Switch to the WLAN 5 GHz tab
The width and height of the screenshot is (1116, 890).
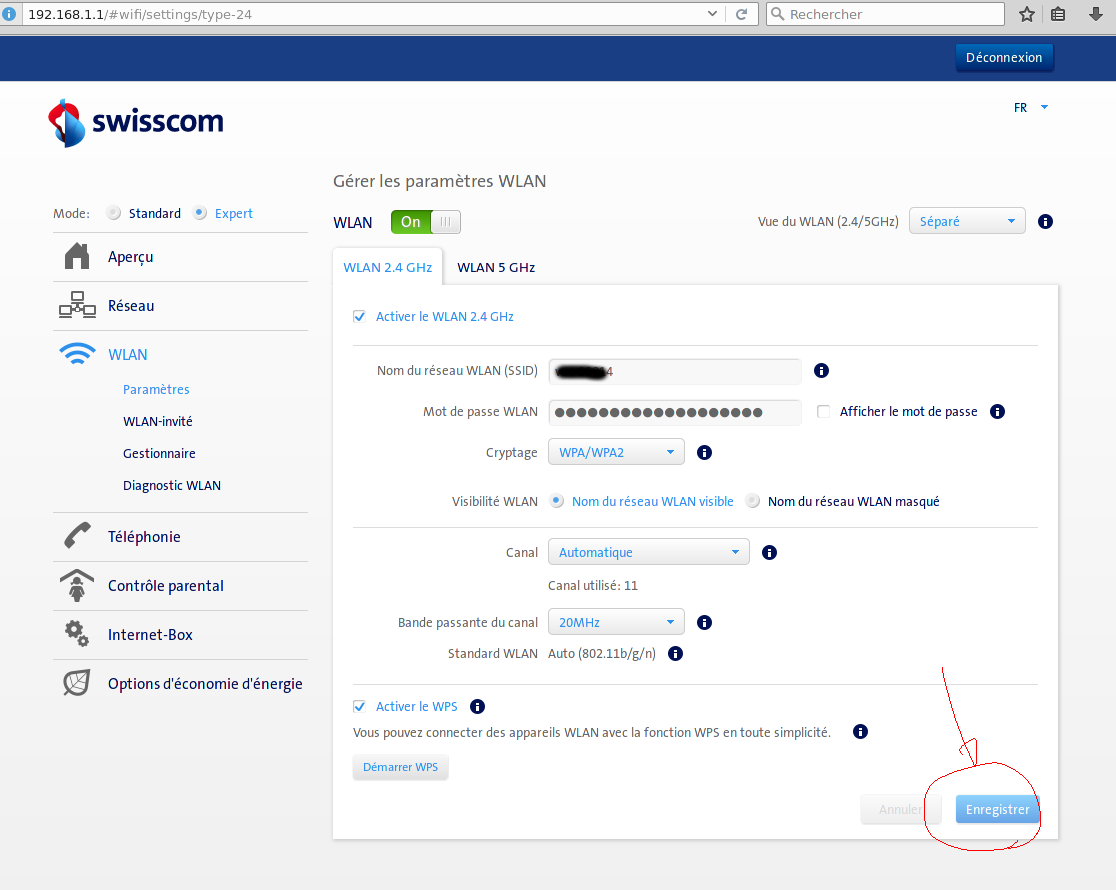pos(496,268)
